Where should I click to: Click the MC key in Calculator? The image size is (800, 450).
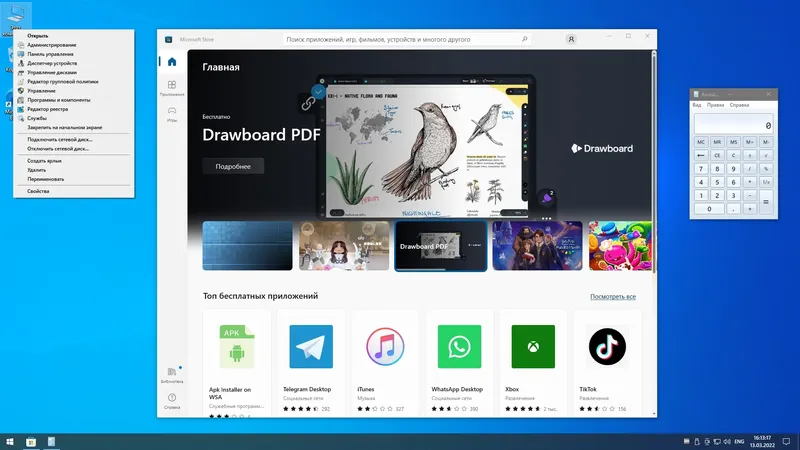point(701,142)
